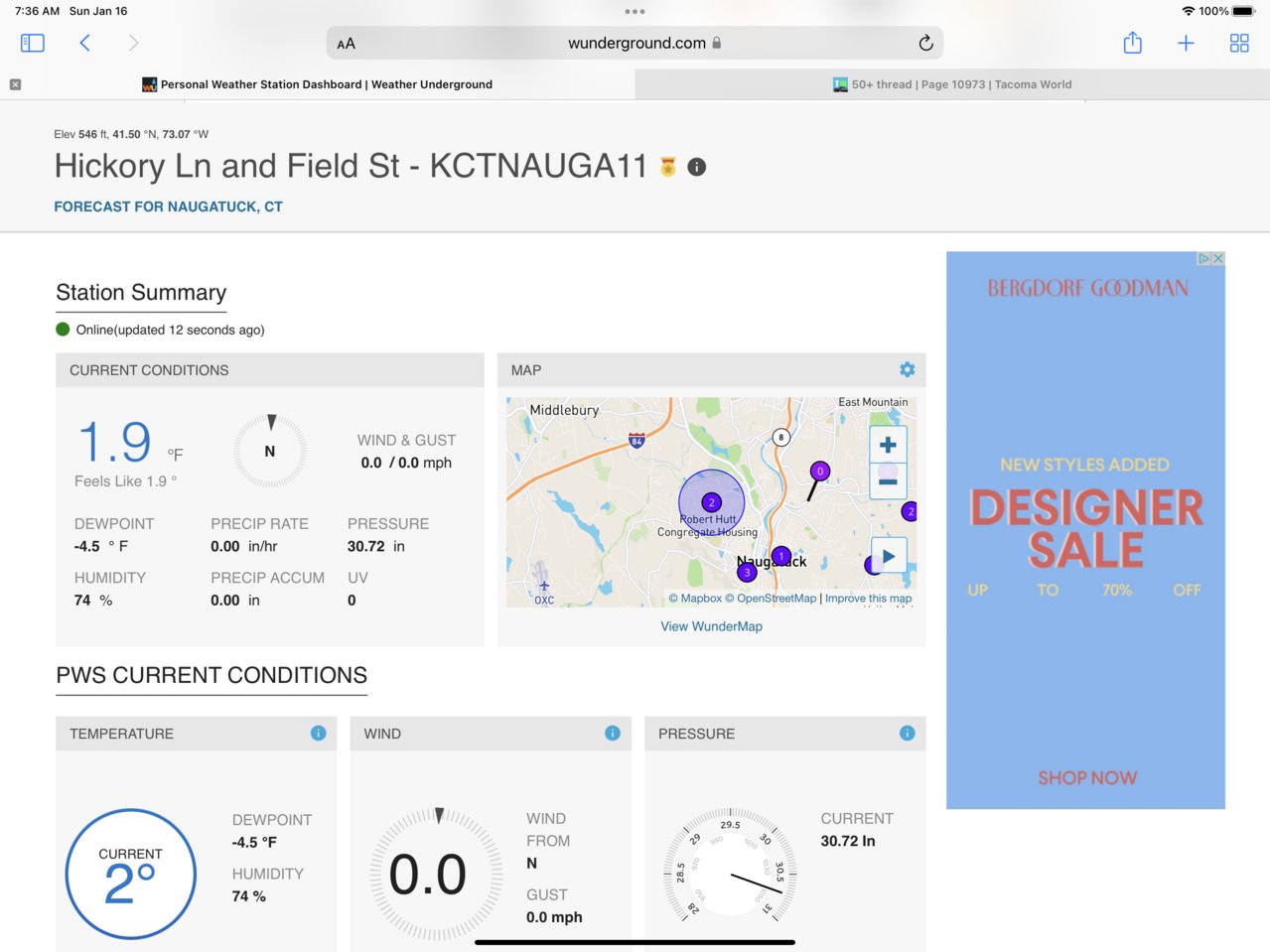Select the Personal Weather Station Dashboard tab

coord(318,84)
